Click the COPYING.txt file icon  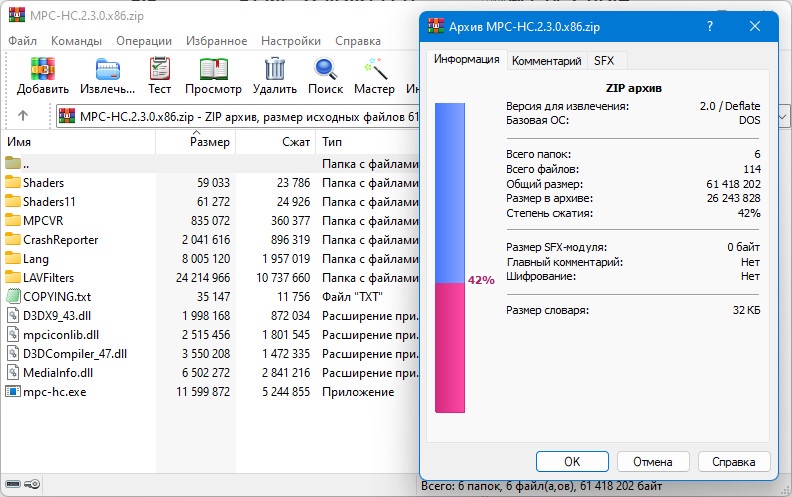(x=13, y=296)
